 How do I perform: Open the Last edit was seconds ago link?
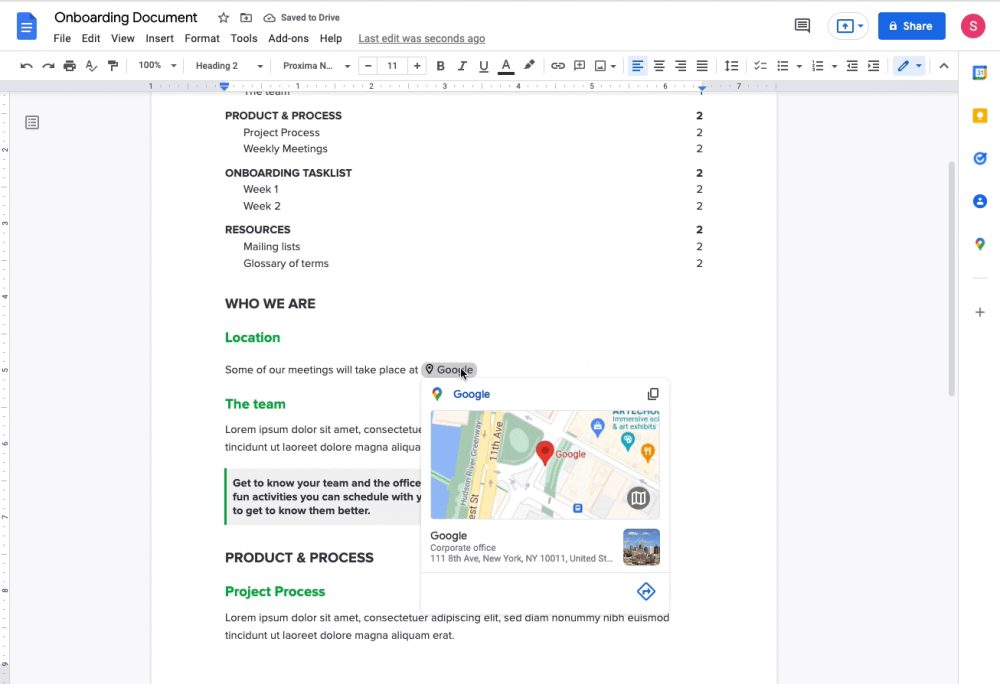421,38
